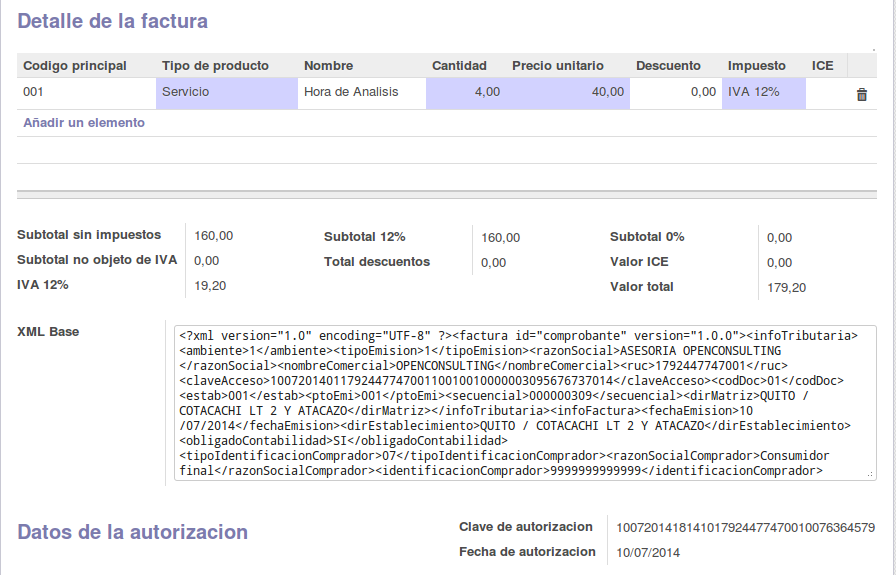896x575 pixels.
Task: Select the 001 codigo principal cell
Action: tap(85, 93)
